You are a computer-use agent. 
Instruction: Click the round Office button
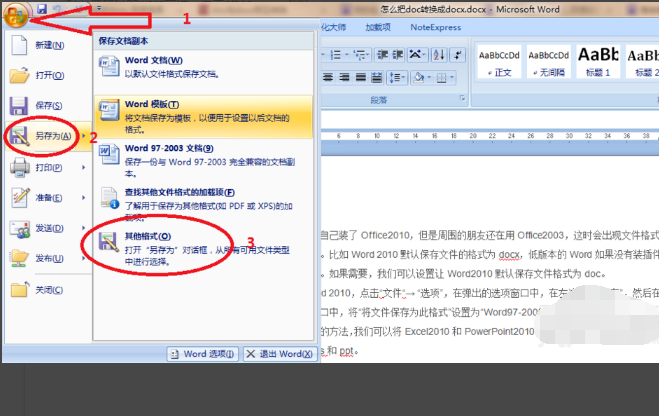point(16,15)
